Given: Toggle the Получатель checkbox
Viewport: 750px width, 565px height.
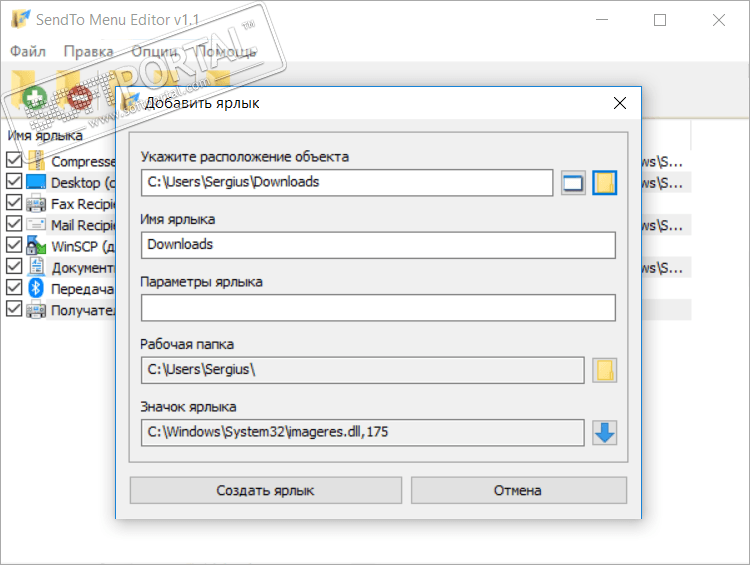Looking at the screenshot, I should [14, 309].
